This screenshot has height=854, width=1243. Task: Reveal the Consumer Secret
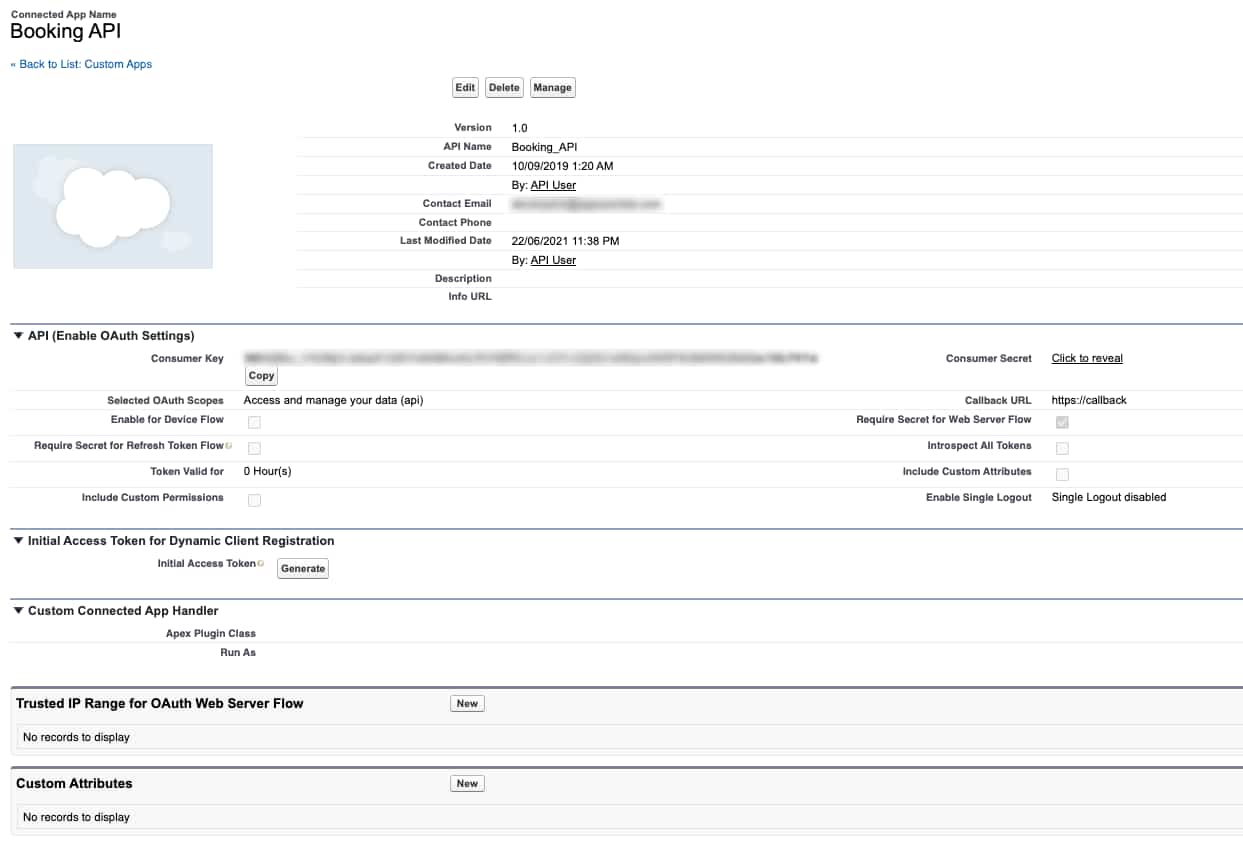click(x=1087, y=358)
